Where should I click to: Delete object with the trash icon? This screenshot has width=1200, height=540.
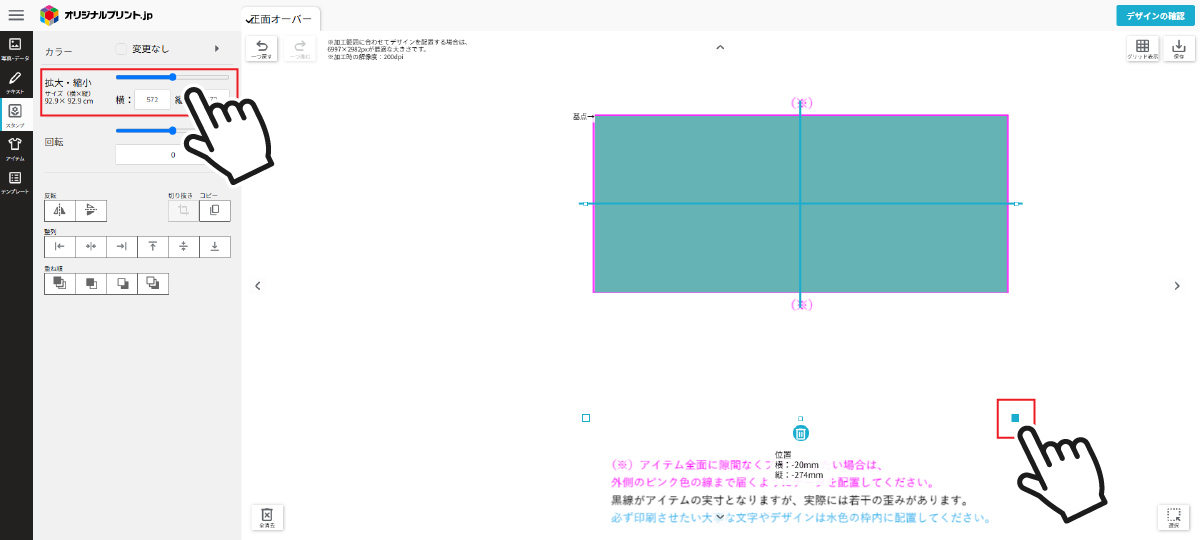click(800, 433)
